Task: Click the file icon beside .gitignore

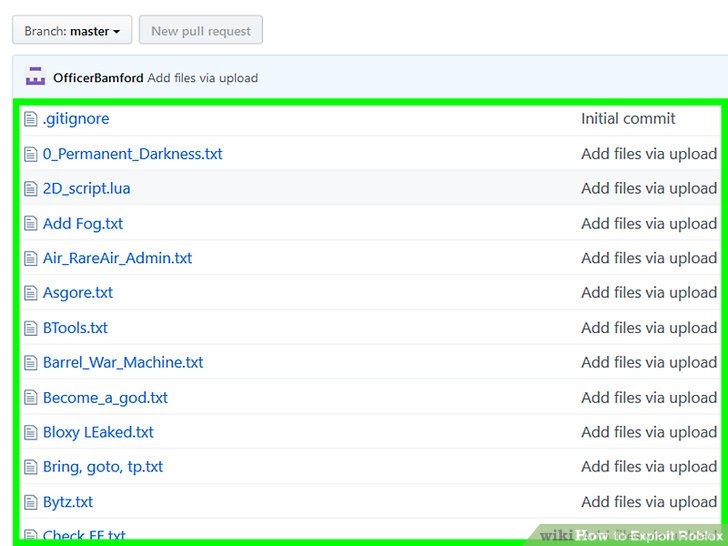Action: [x=31, y=119]
